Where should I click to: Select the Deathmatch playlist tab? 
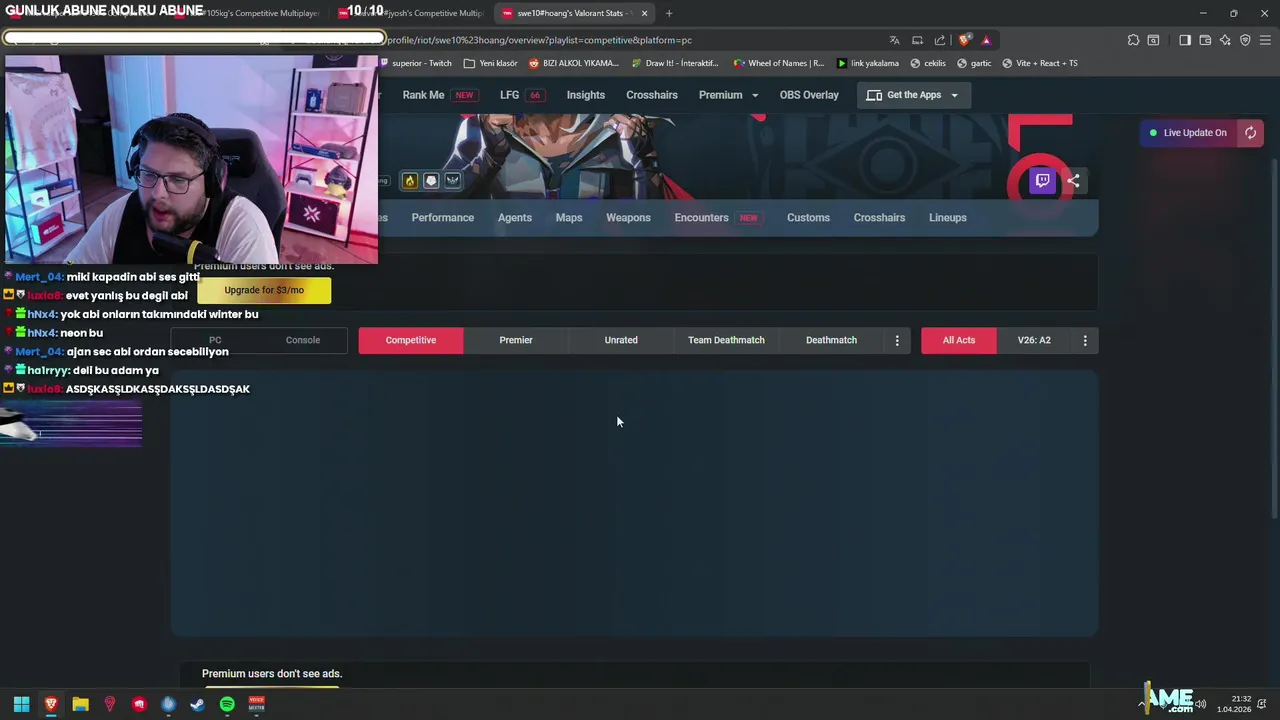[831, 340]
